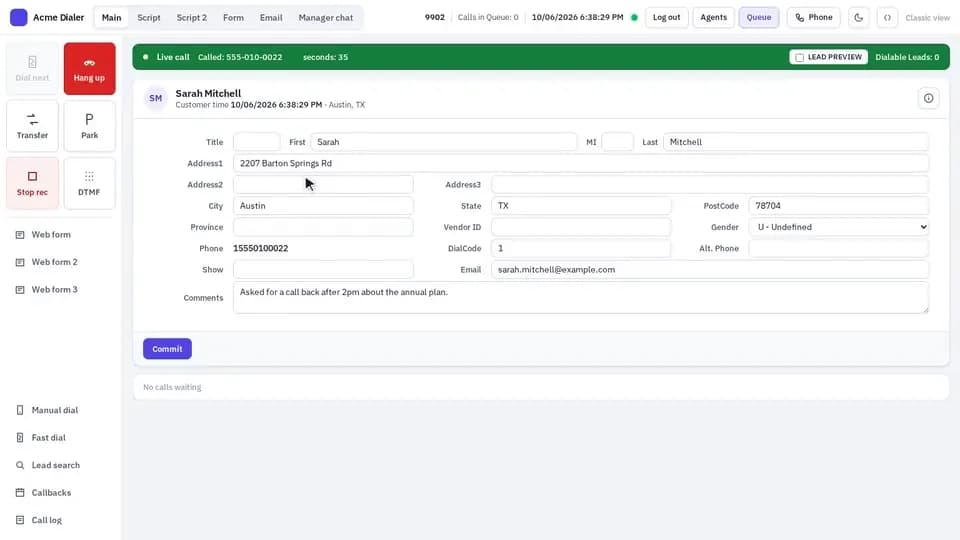Click the code brackets icon
Viewport: 960px width, 540px height.
tap(887, 17)
